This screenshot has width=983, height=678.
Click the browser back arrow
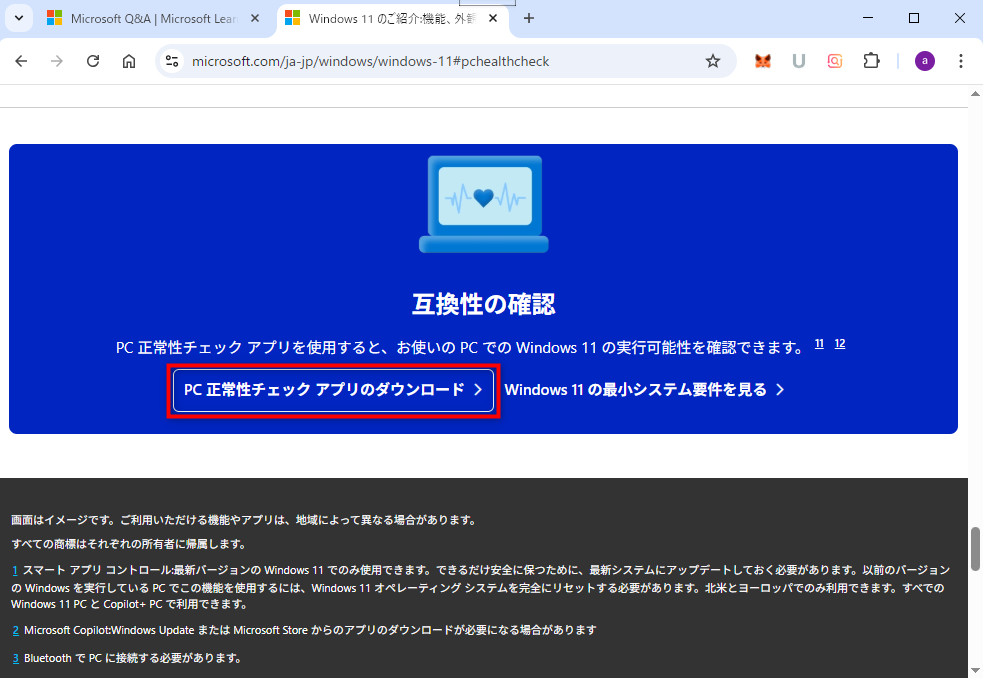(x=21, y=61)
